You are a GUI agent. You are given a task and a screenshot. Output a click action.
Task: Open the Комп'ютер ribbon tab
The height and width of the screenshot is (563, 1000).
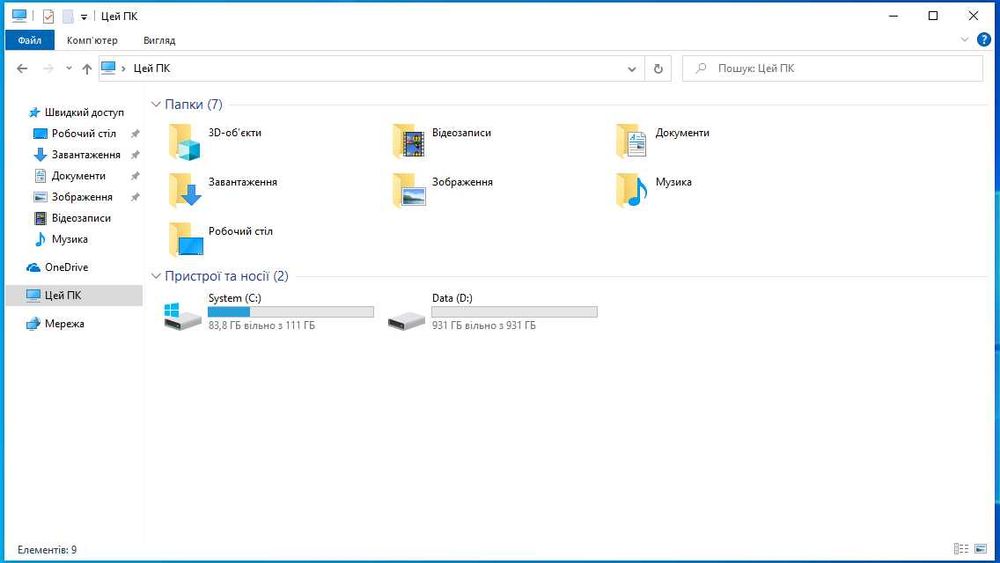(x=92, y=40)
